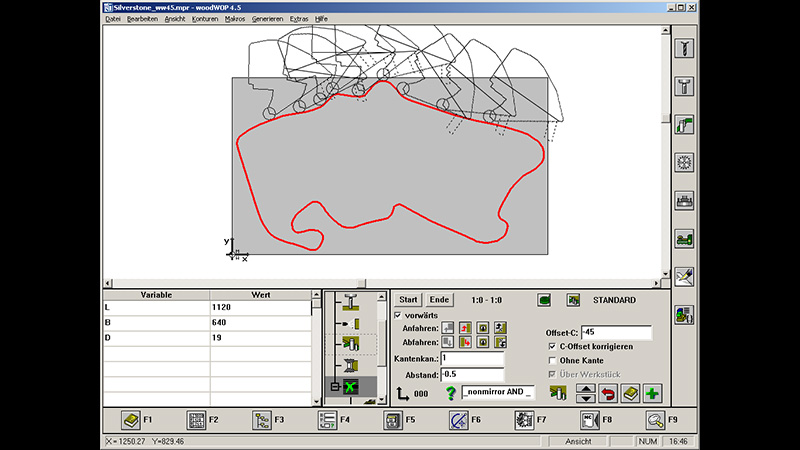Click the F8 NC program icon
Viewport: 800px width, 450px height.
tap(588, 420)
